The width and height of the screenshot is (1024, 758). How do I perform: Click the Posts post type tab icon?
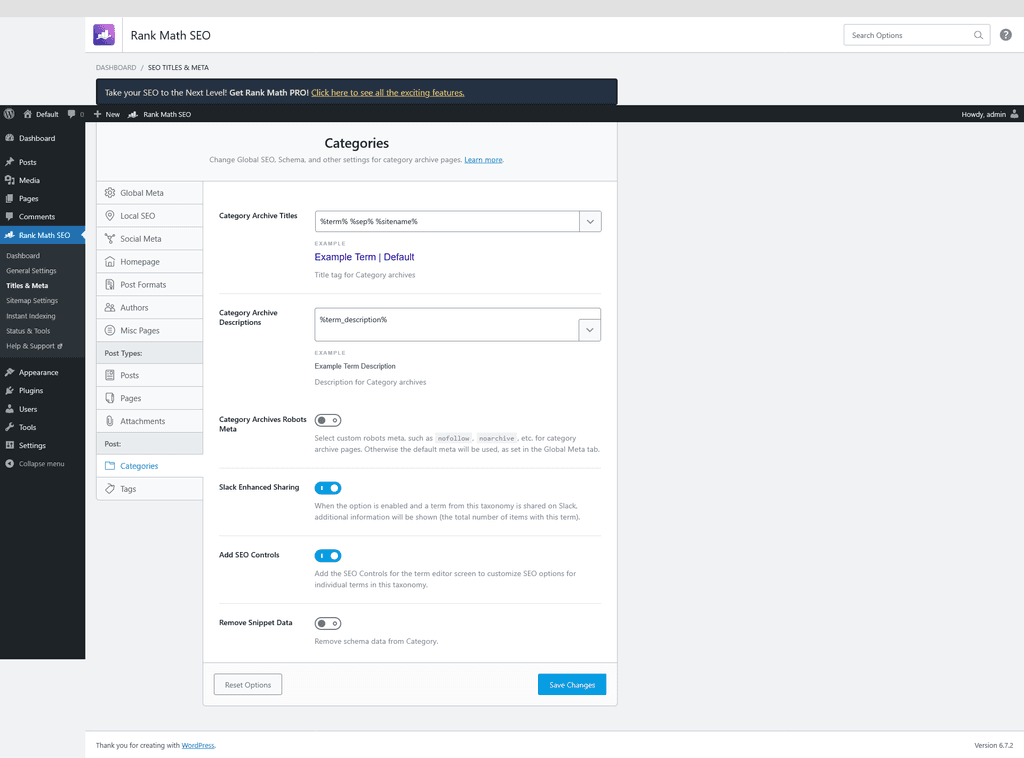pyautogui.click(x=110, y=375)
